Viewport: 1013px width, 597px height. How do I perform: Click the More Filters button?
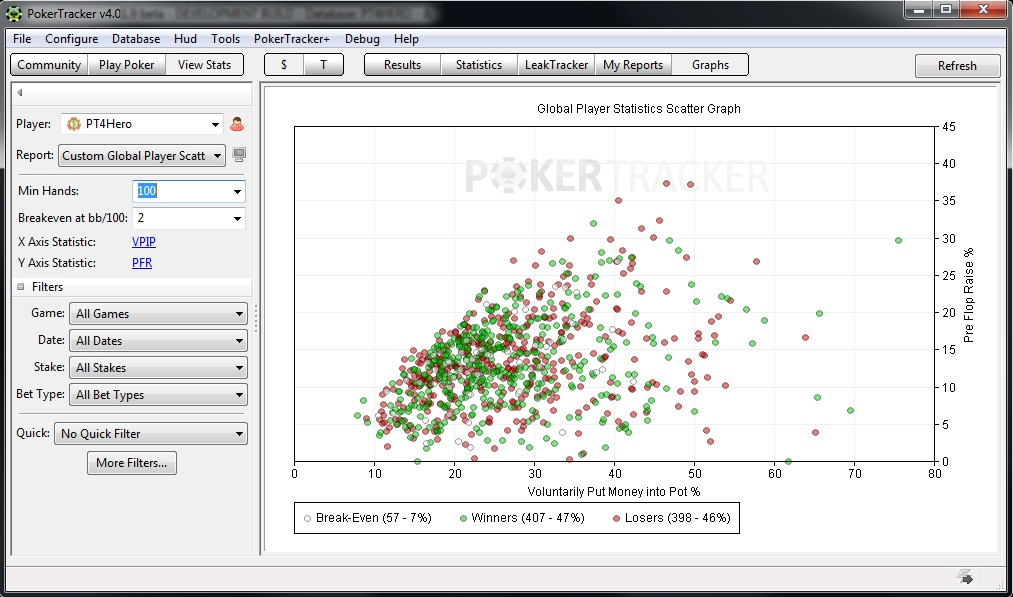131,463
